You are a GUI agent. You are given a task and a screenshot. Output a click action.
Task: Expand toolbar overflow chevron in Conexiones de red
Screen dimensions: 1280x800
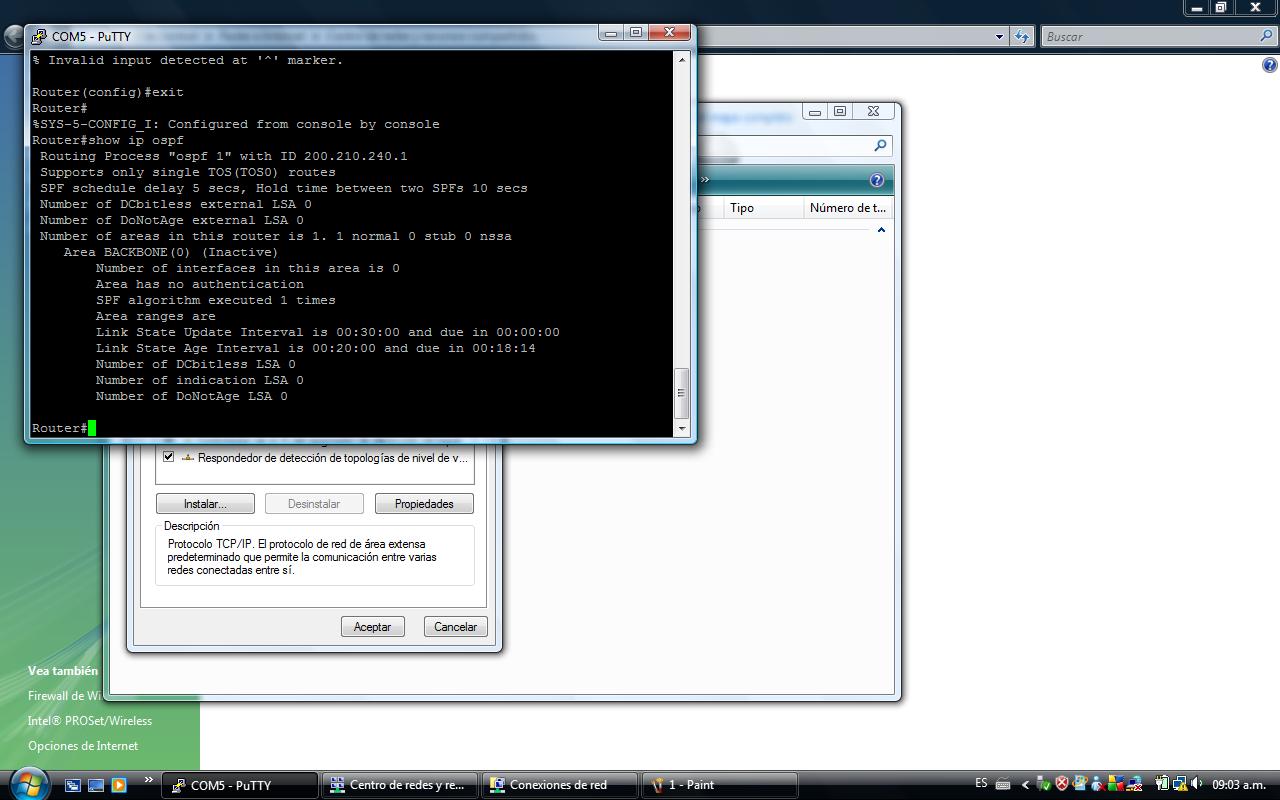(x=705, y=180)
